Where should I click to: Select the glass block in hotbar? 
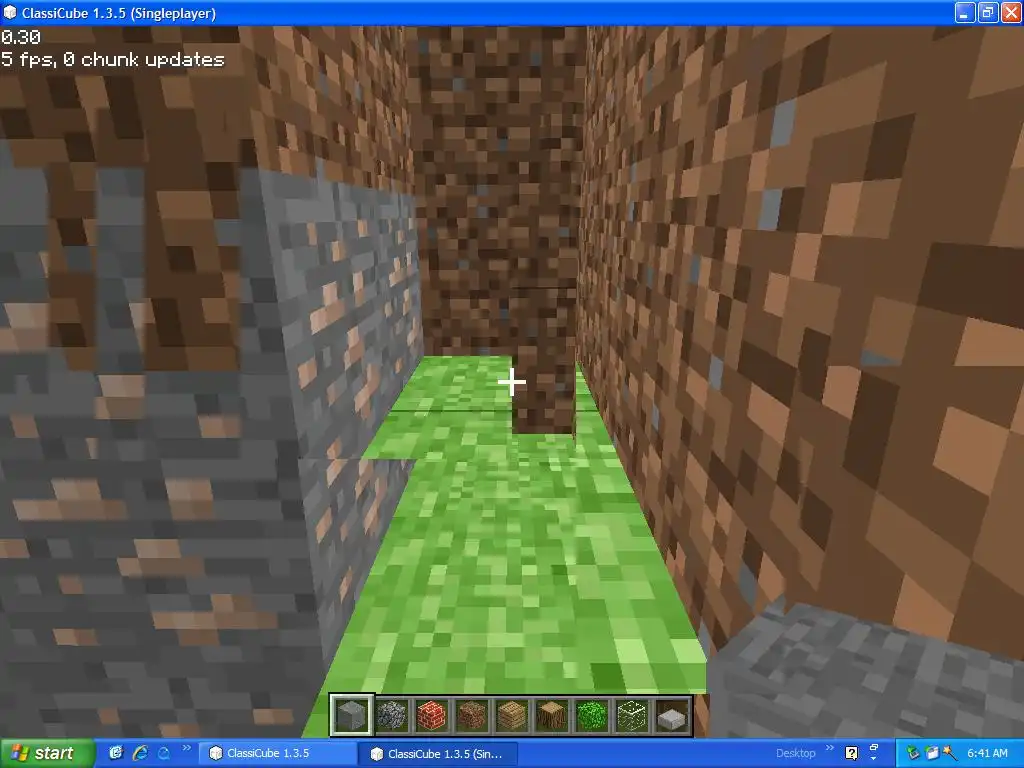click(632, 716)
